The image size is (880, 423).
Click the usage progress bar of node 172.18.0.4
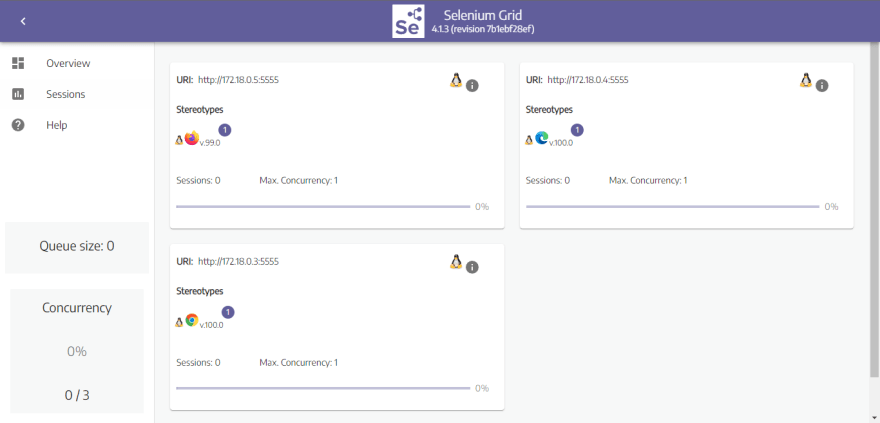point(672,207)
